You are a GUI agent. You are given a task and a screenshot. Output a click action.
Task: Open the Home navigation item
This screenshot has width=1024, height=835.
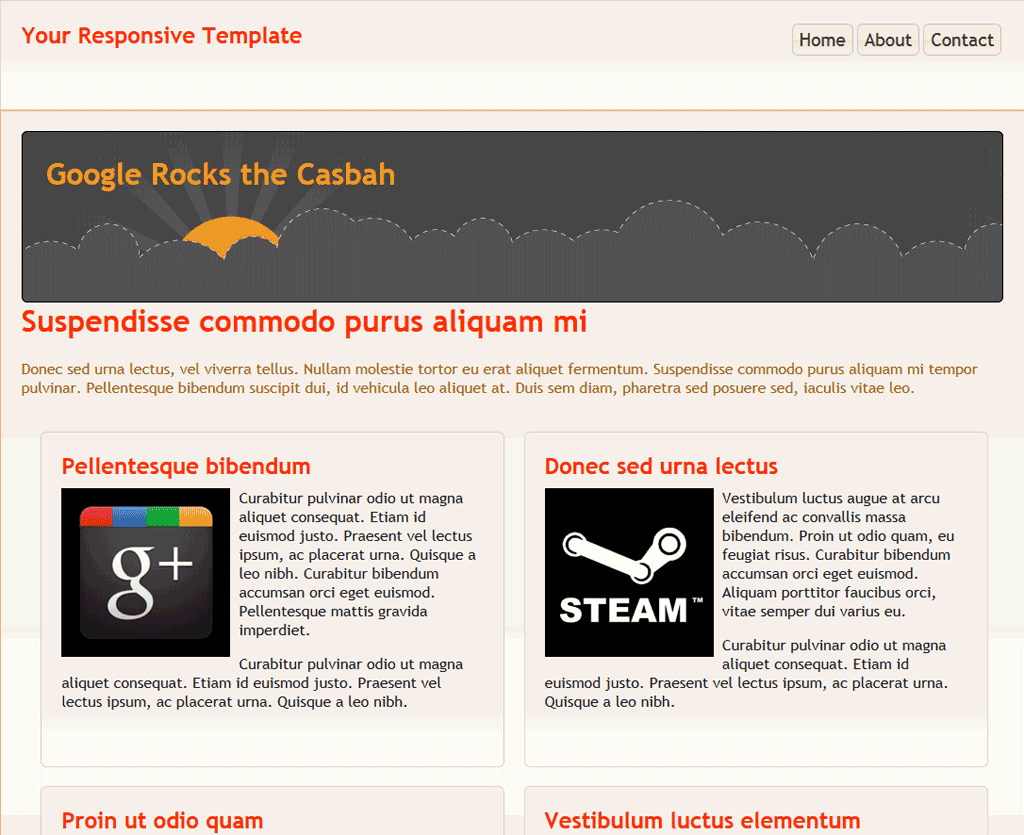[822, 40]
